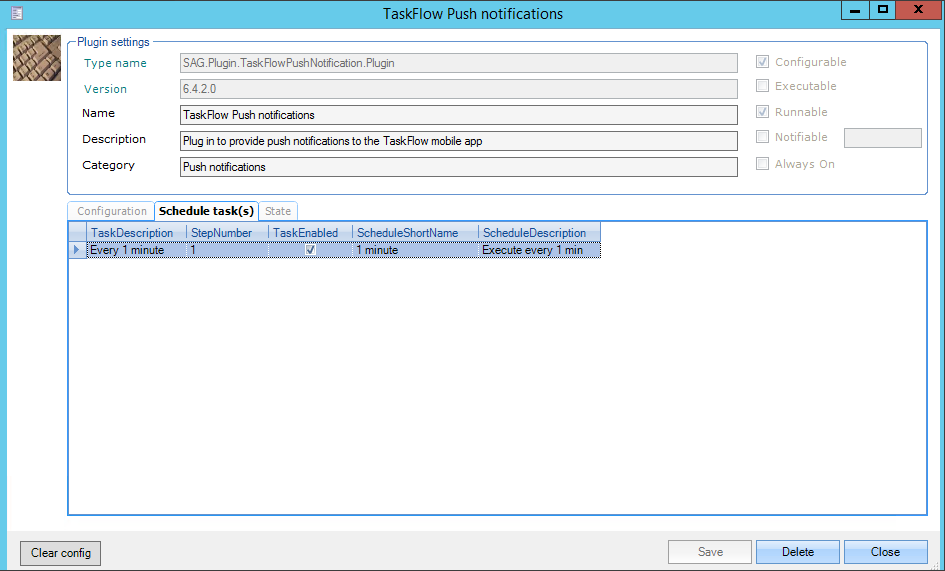Click the Name input field
Image resolution: width=945 pixels, height=571 pixels.
click(x=459, y=115)
